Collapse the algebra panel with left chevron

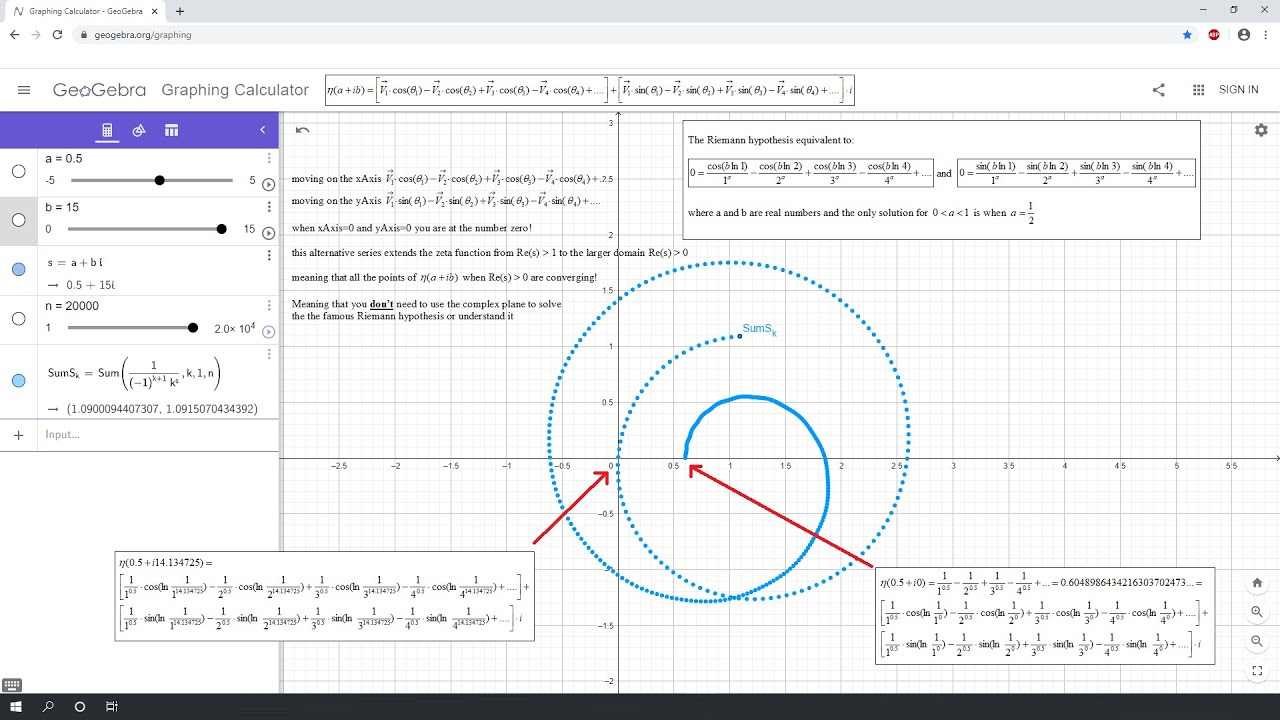(263, 130)
